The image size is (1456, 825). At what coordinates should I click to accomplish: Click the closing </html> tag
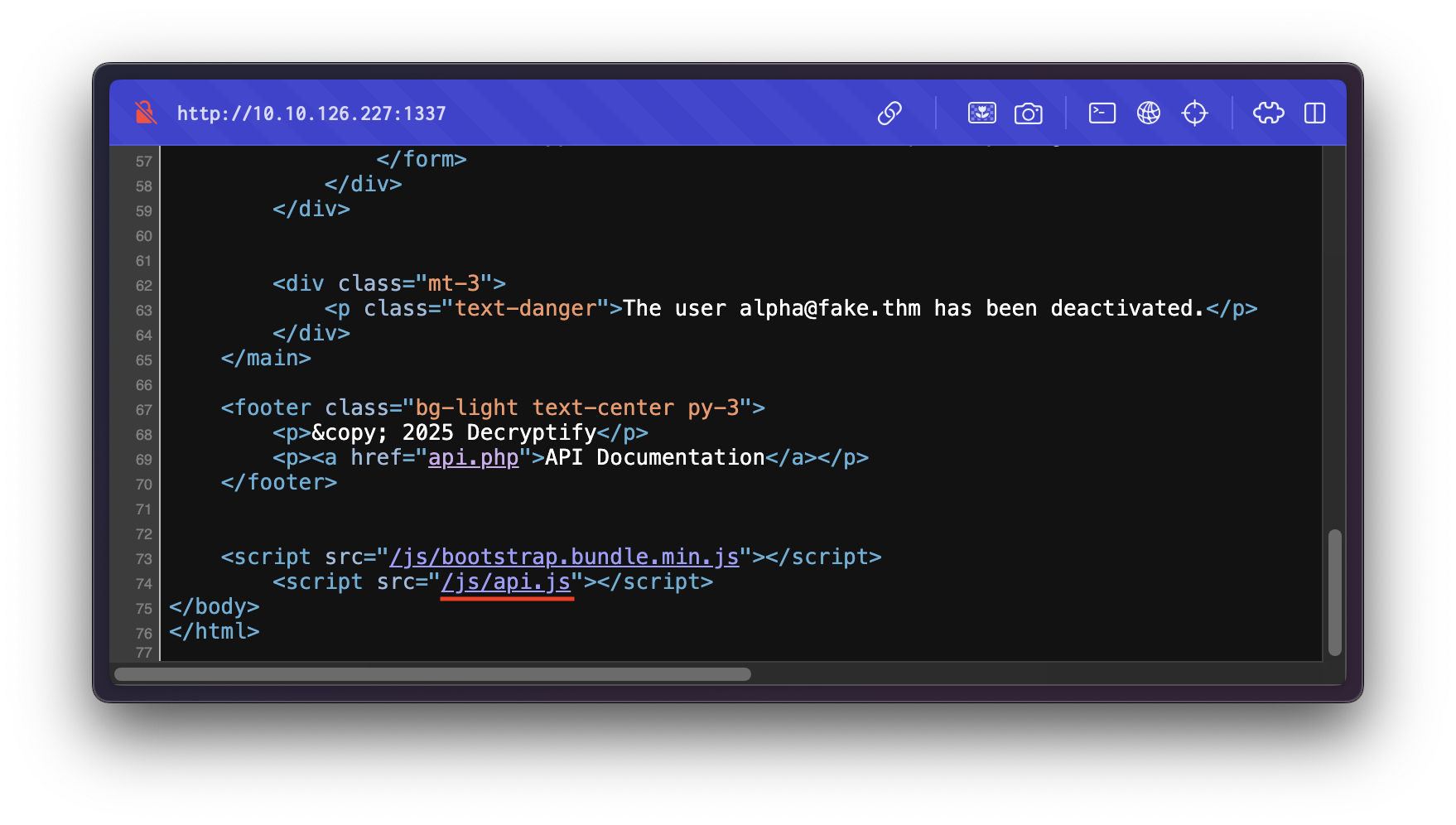coord(215,631)
